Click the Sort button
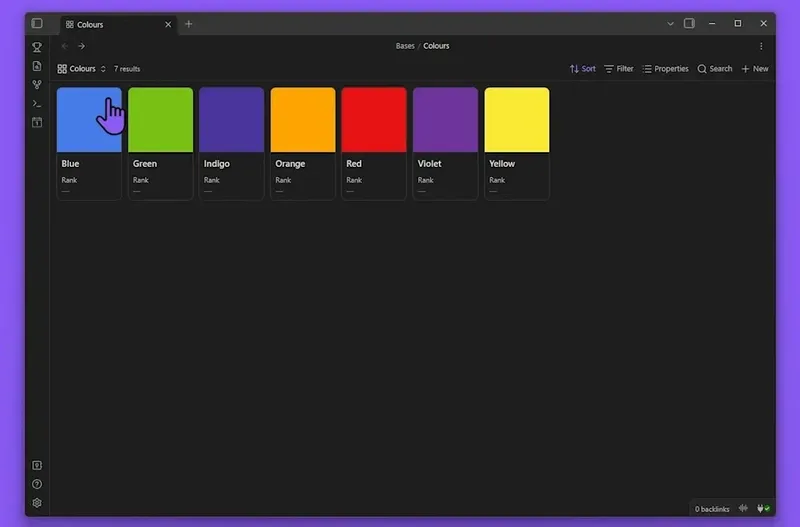 point(583,69)
